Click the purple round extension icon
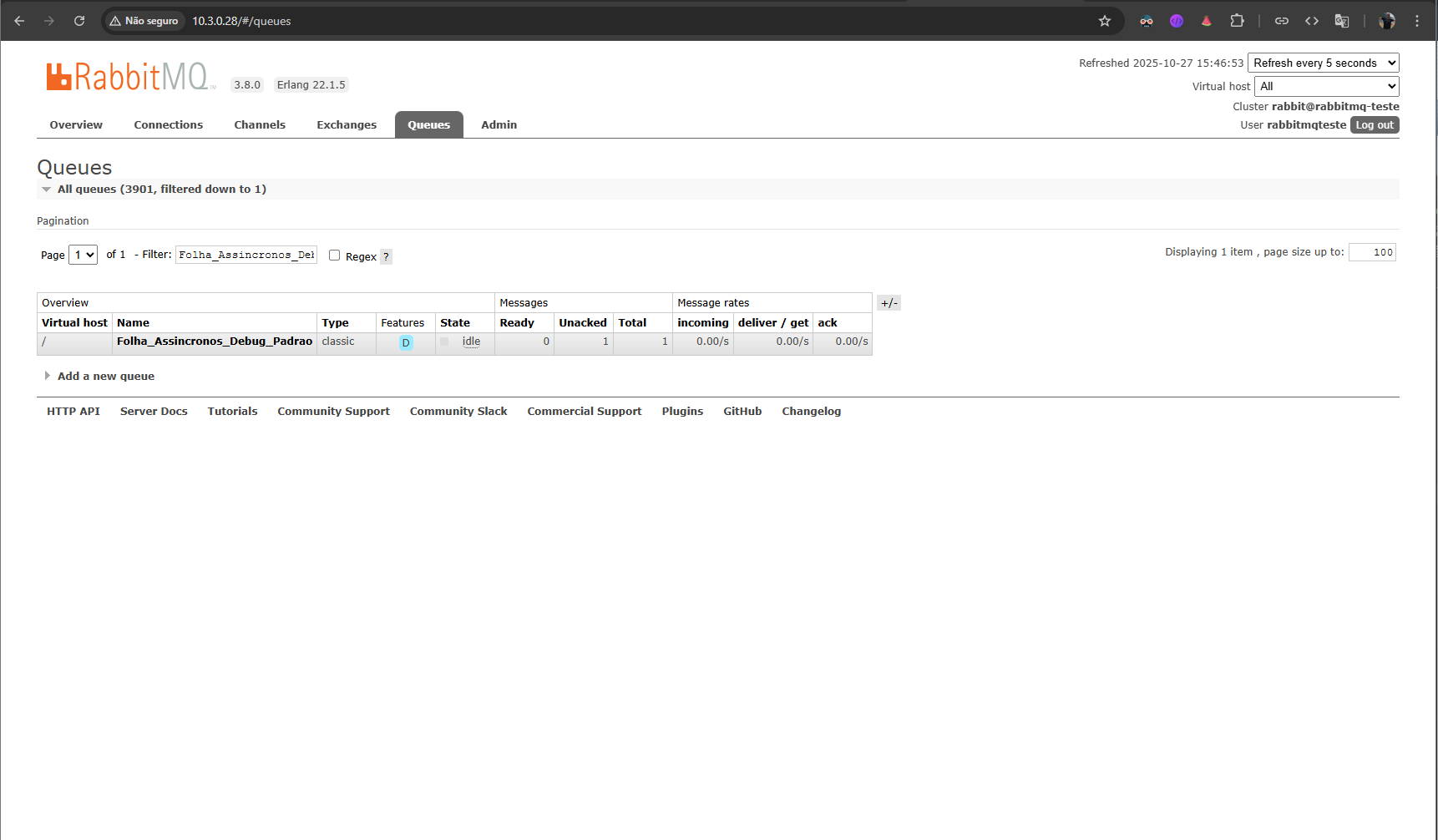 click(1177, 21)
